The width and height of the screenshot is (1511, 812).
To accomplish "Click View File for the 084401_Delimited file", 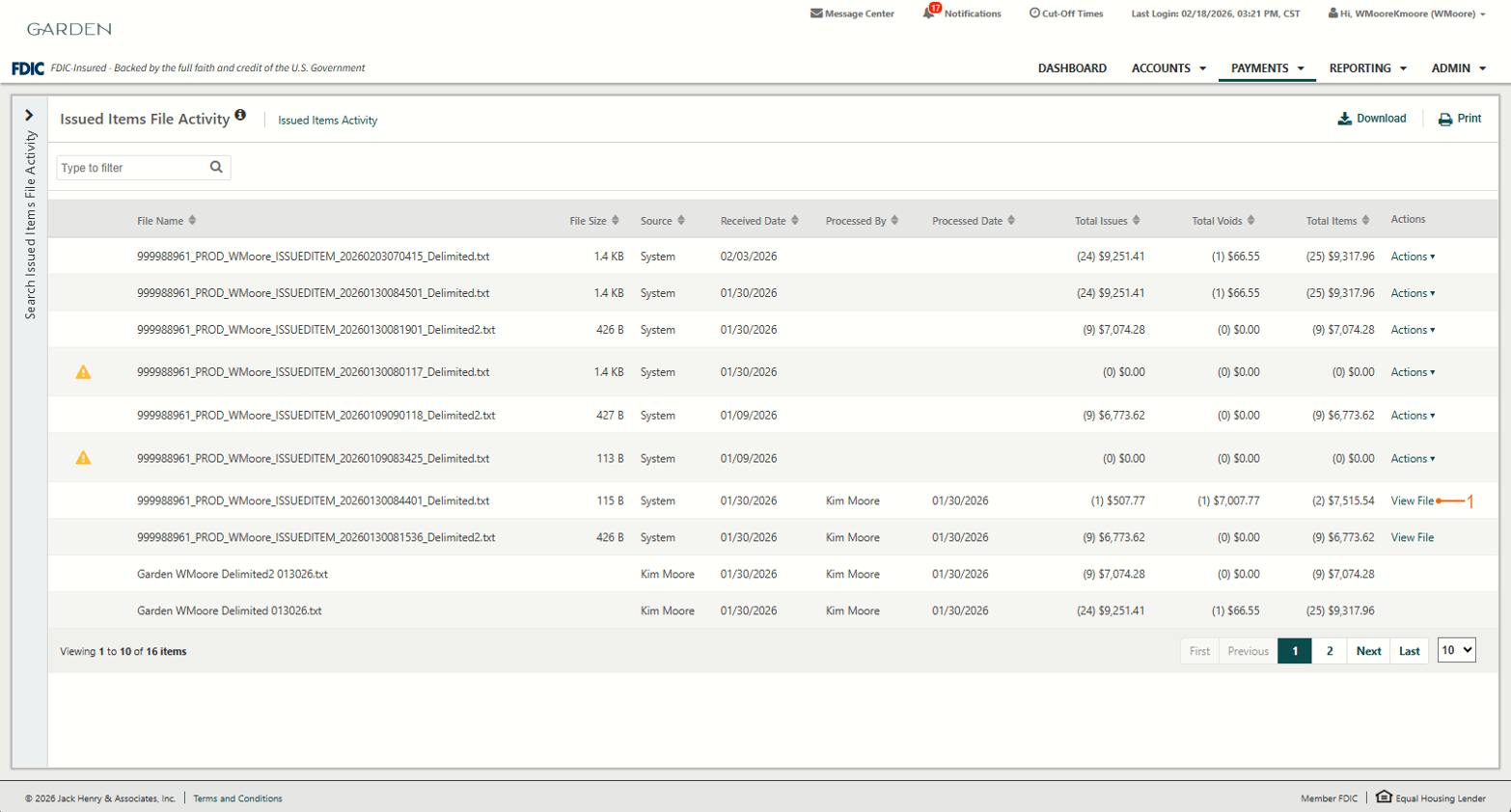I will (x=1412, y=501).
